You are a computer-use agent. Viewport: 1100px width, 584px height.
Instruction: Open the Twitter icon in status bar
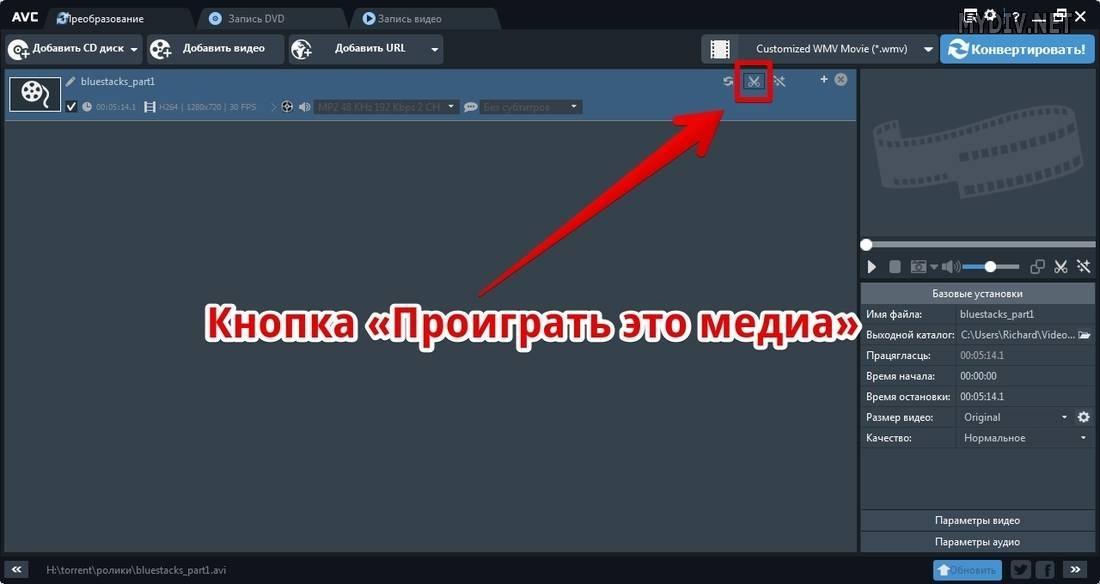tap(1020, 570)
